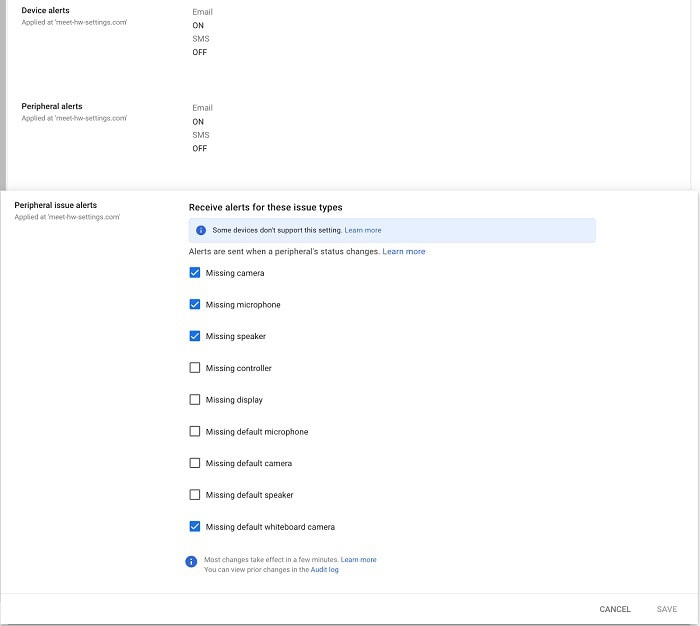This screenshot has width=700, height=626.
Task: Expand the Peripheral alerts section
Action: [52, 106]
